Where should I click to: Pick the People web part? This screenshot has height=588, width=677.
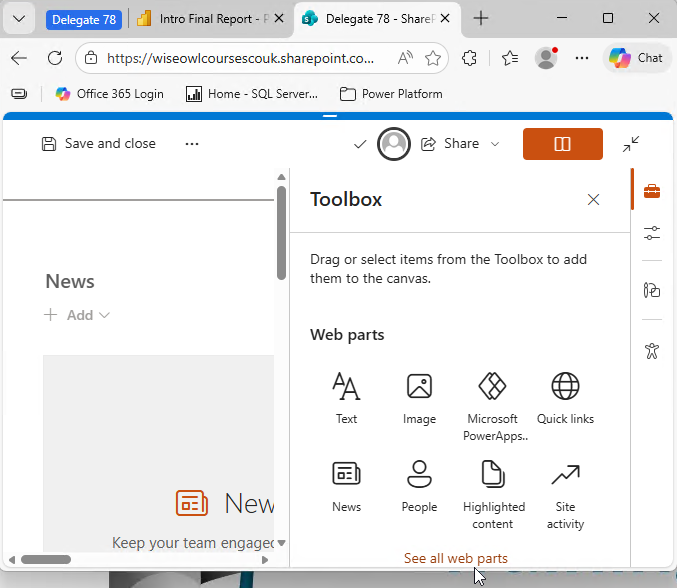click(419, 485)
